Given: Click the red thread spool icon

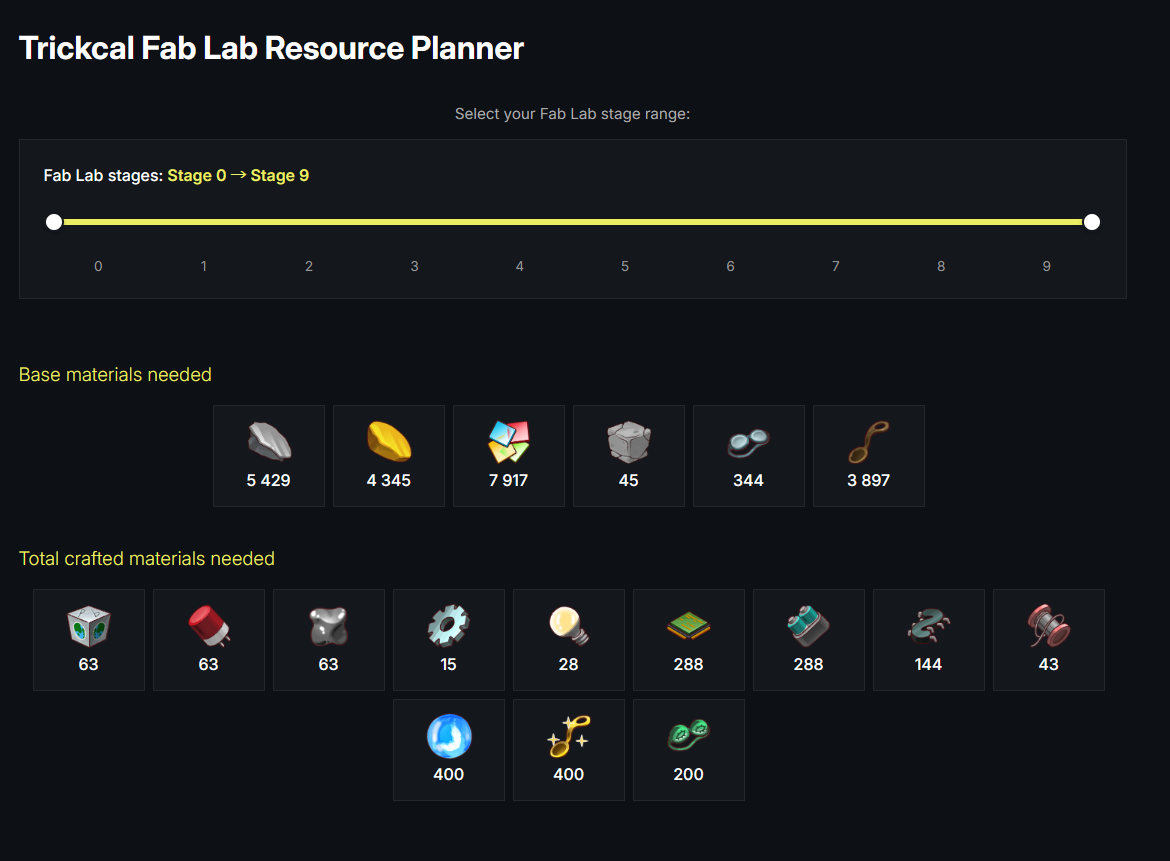Looking at the screenshot, I should click(1048, 626).
